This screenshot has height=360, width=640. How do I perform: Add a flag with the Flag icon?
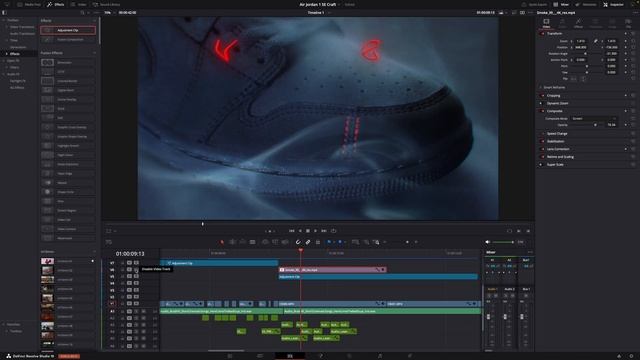point(329,242)
